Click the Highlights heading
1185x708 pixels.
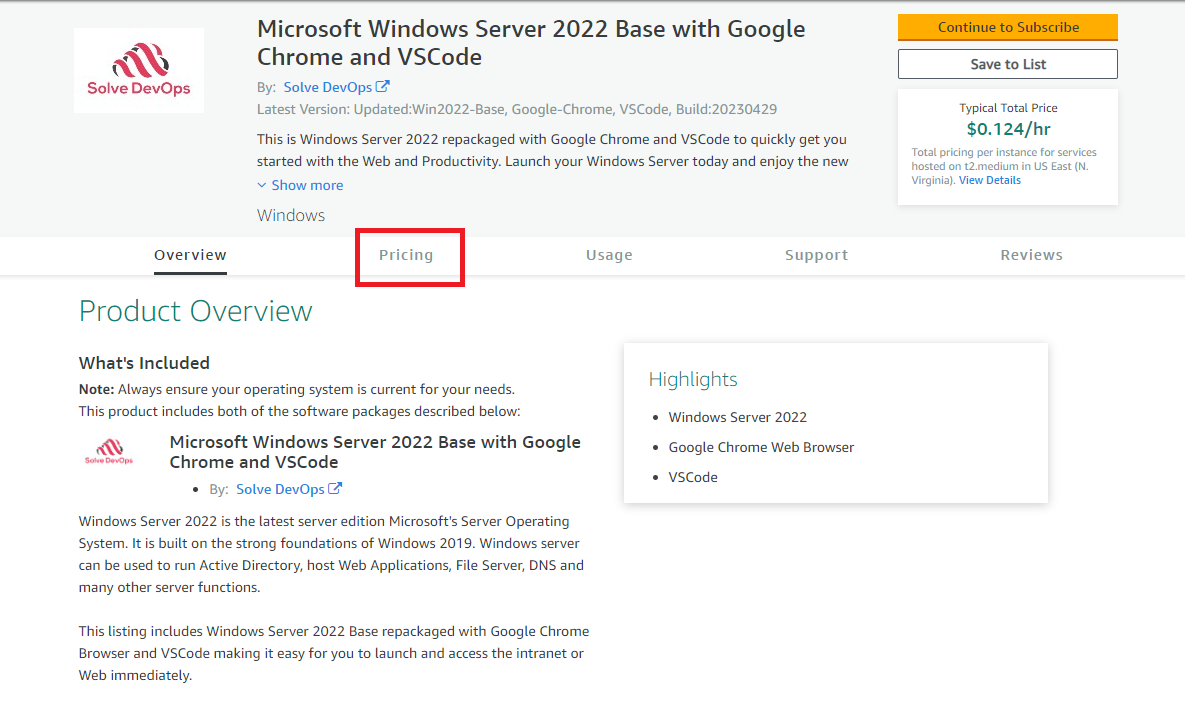693,379
